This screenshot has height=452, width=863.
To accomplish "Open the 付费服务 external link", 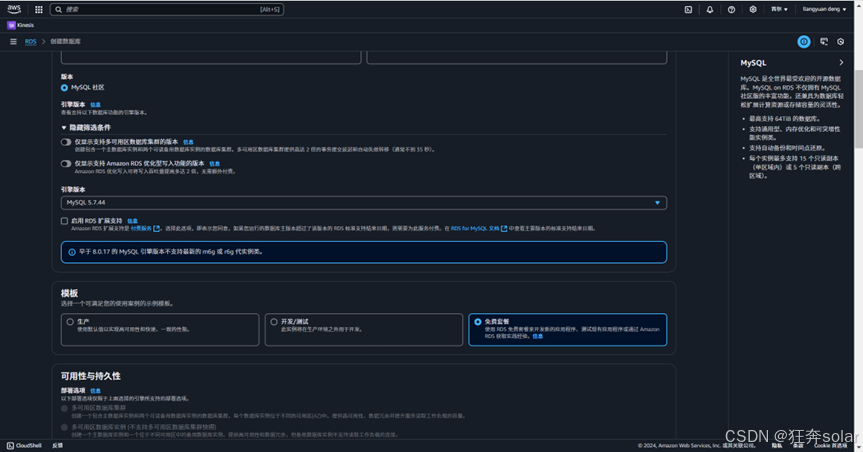I will [145, 228].
